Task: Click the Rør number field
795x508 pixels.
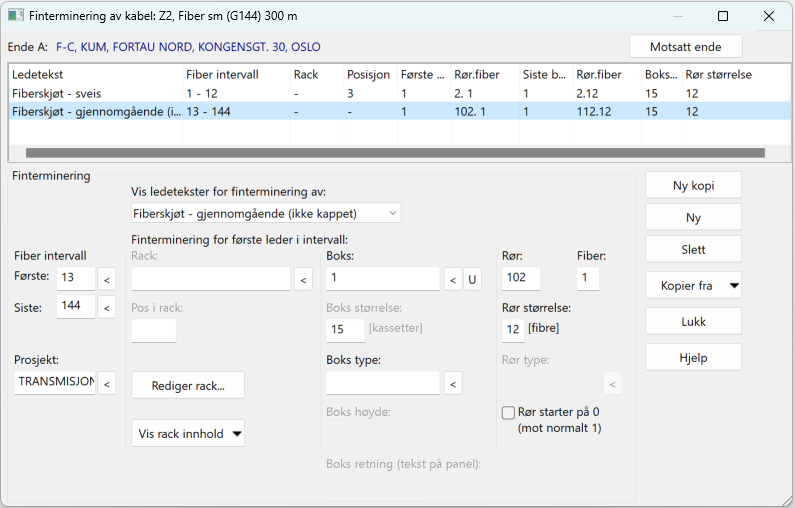Action: tap(521, 278)
